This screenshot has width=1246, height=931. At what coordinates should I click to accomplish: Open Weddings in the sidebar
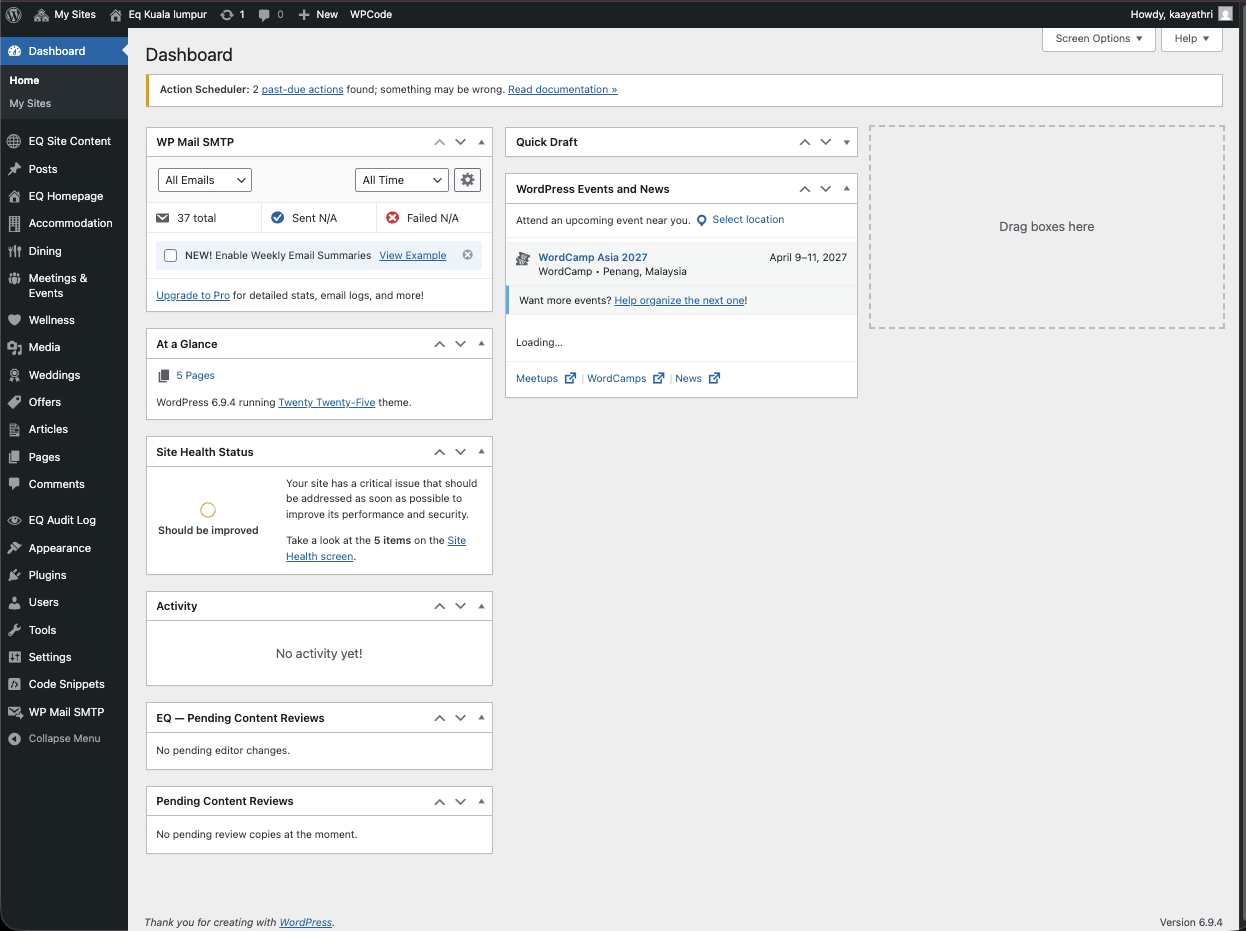[64, 375]
